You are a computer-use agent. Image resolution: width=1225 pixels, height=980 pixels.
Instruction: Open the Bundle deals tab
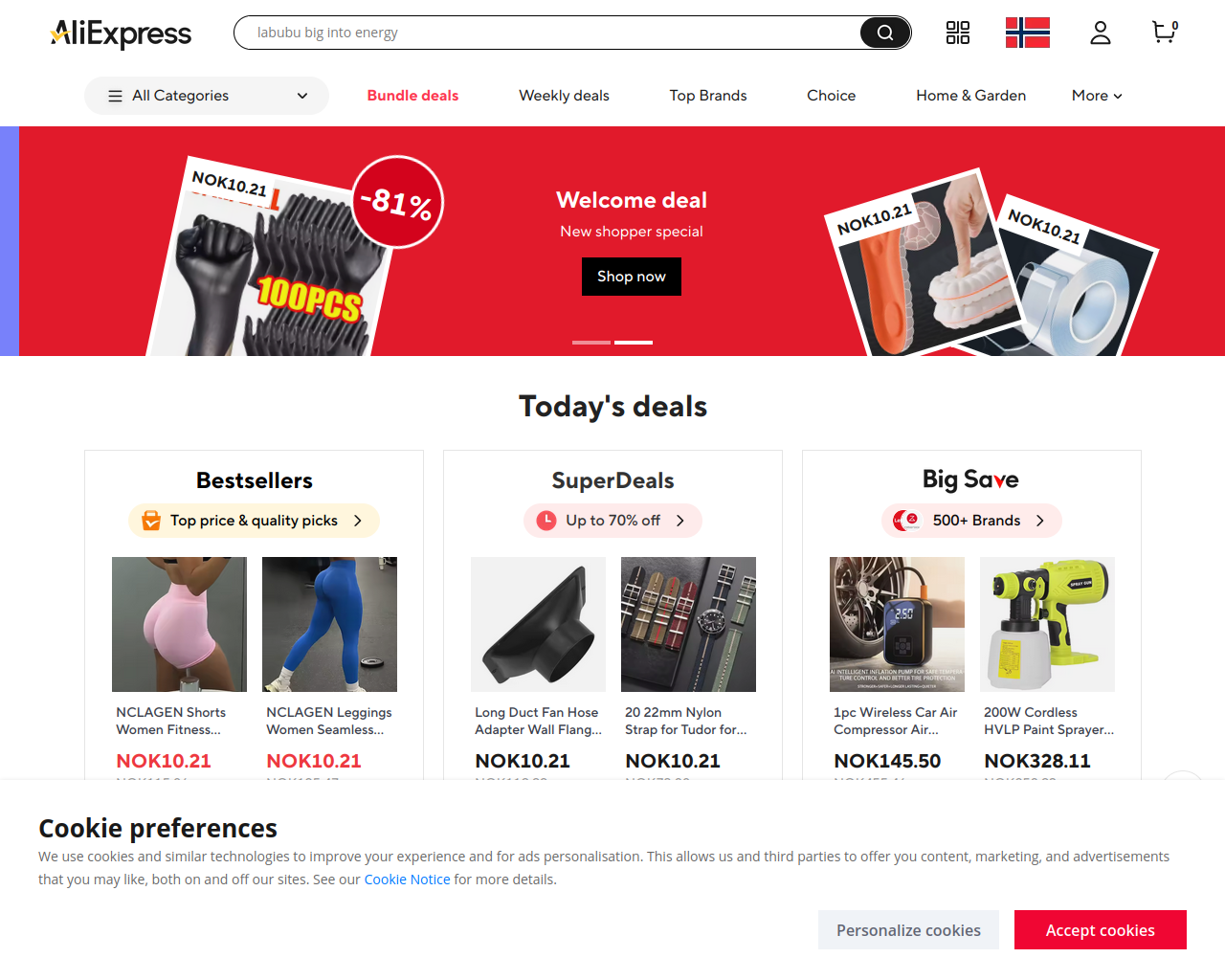pos(412,96)
